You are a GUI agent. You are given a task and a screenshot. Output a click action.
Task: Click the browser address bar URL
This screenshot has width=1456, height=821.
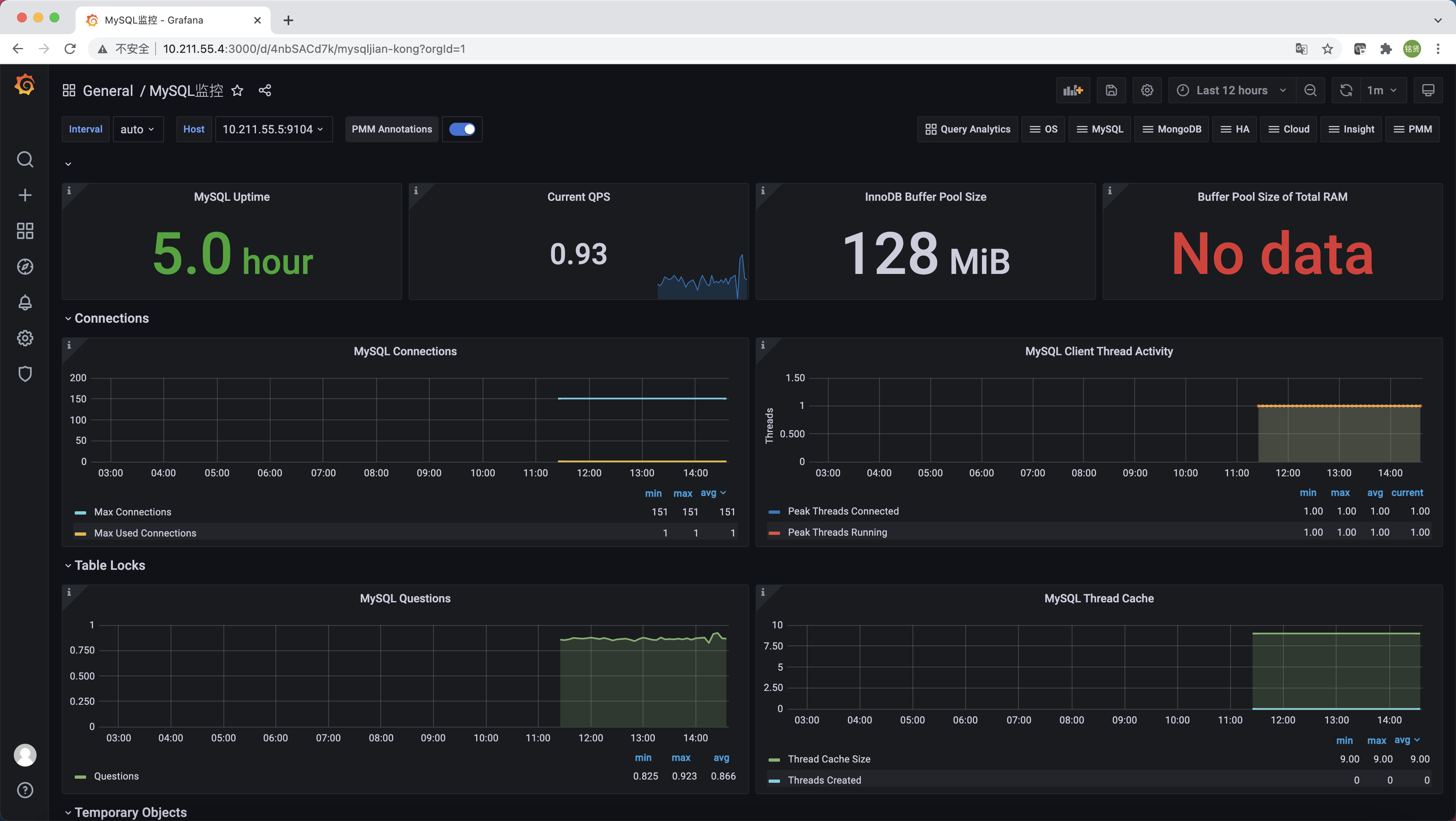(314, 49)
